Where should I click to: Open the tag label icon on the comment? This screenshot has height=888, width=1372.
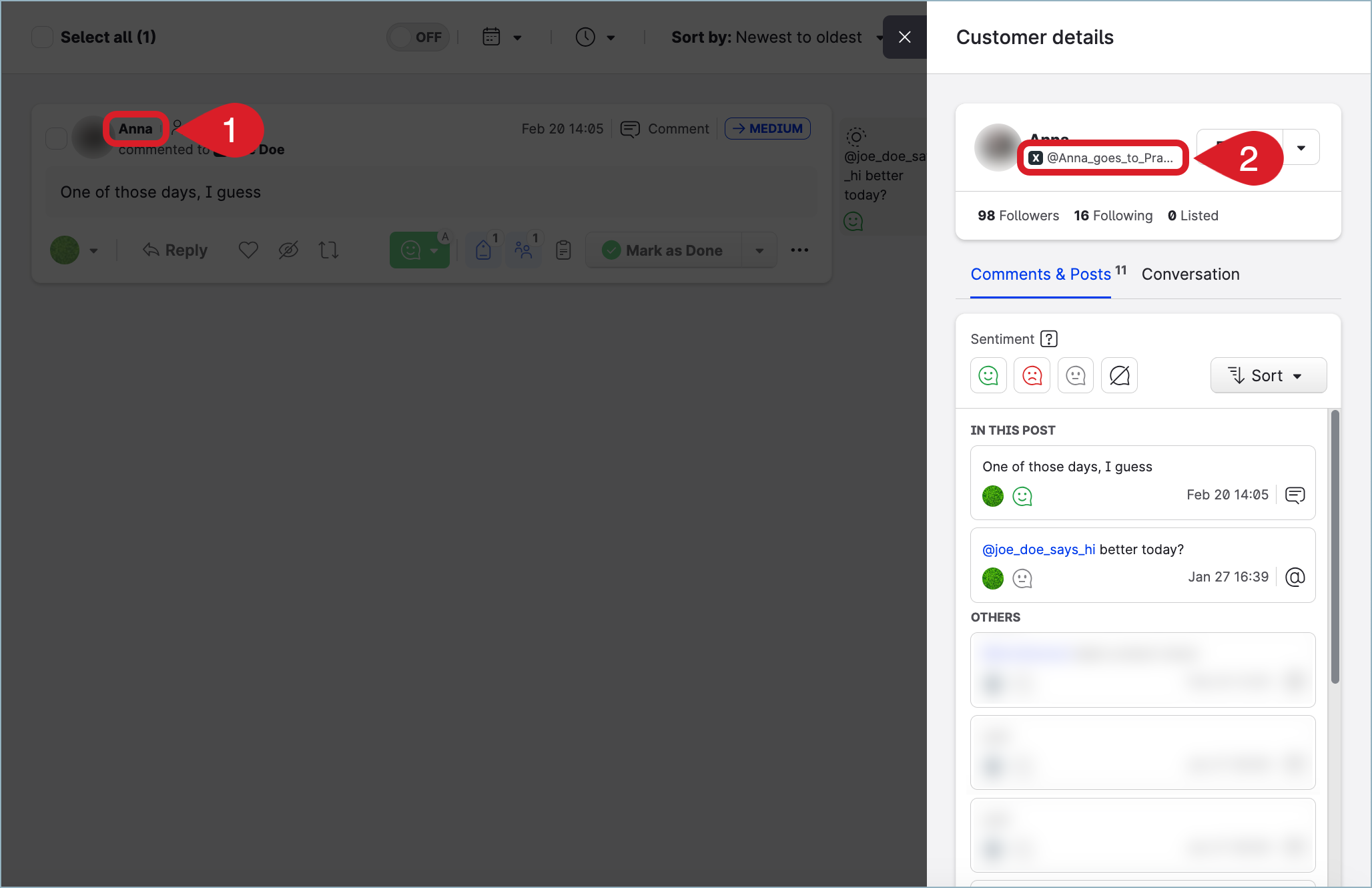482,250
